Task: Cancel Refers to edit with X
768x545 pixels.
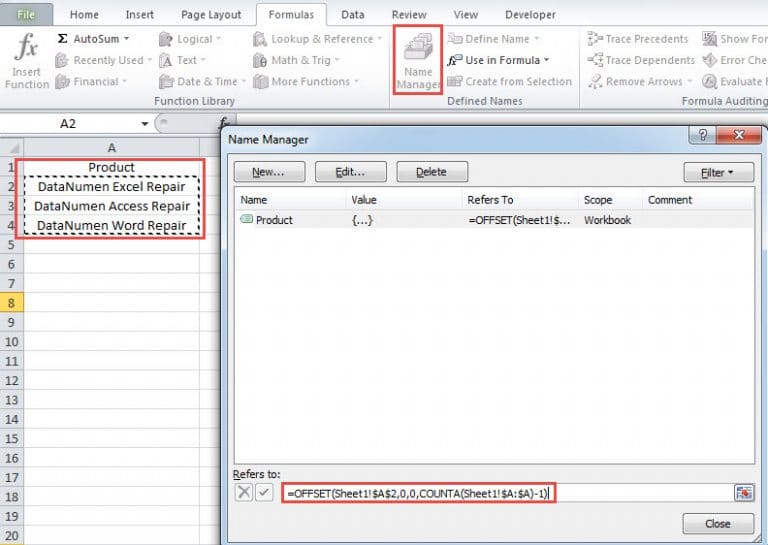Action: (x=243, y=492)
